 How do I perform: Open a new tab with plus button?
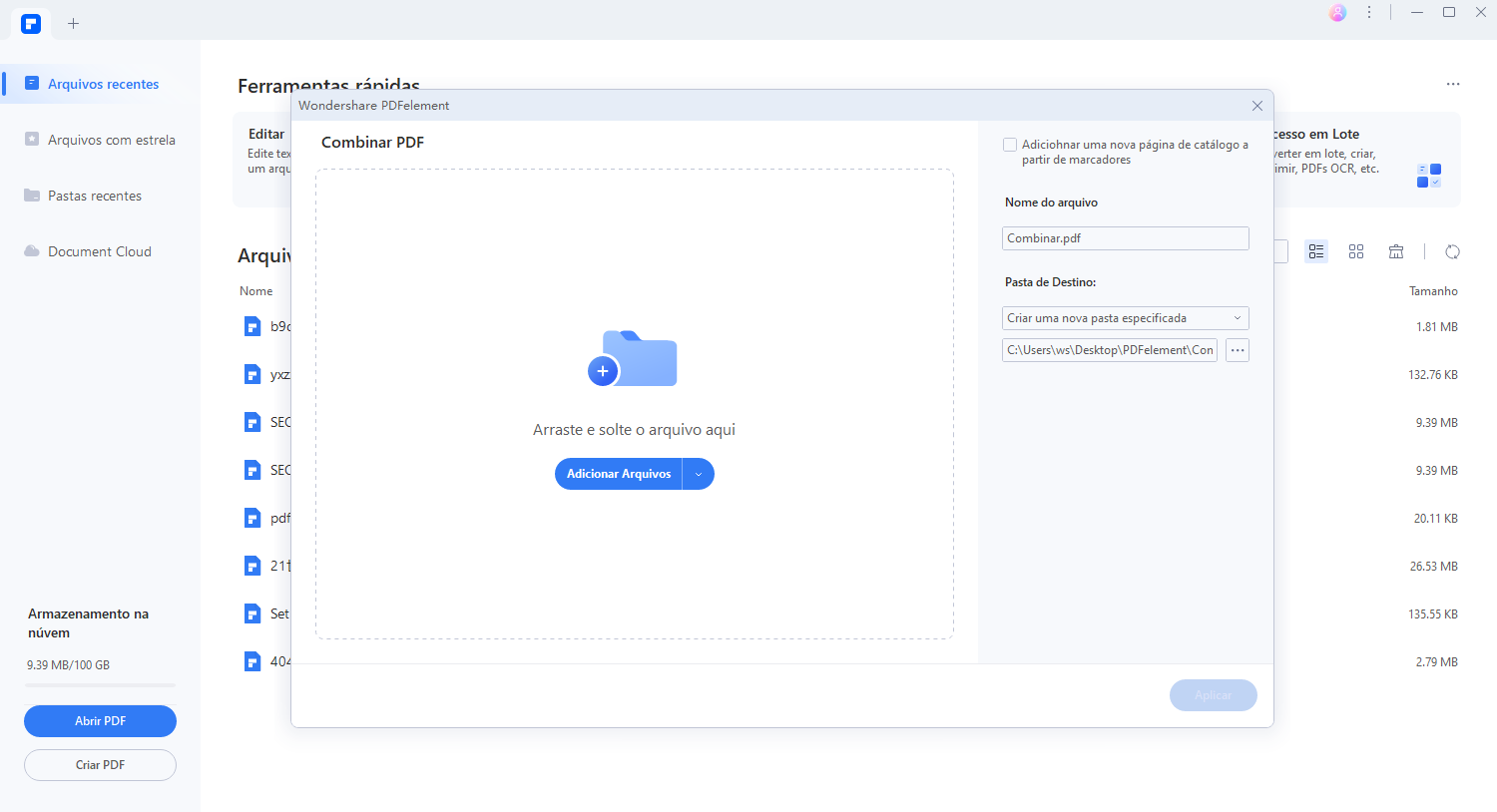(73, 23)
